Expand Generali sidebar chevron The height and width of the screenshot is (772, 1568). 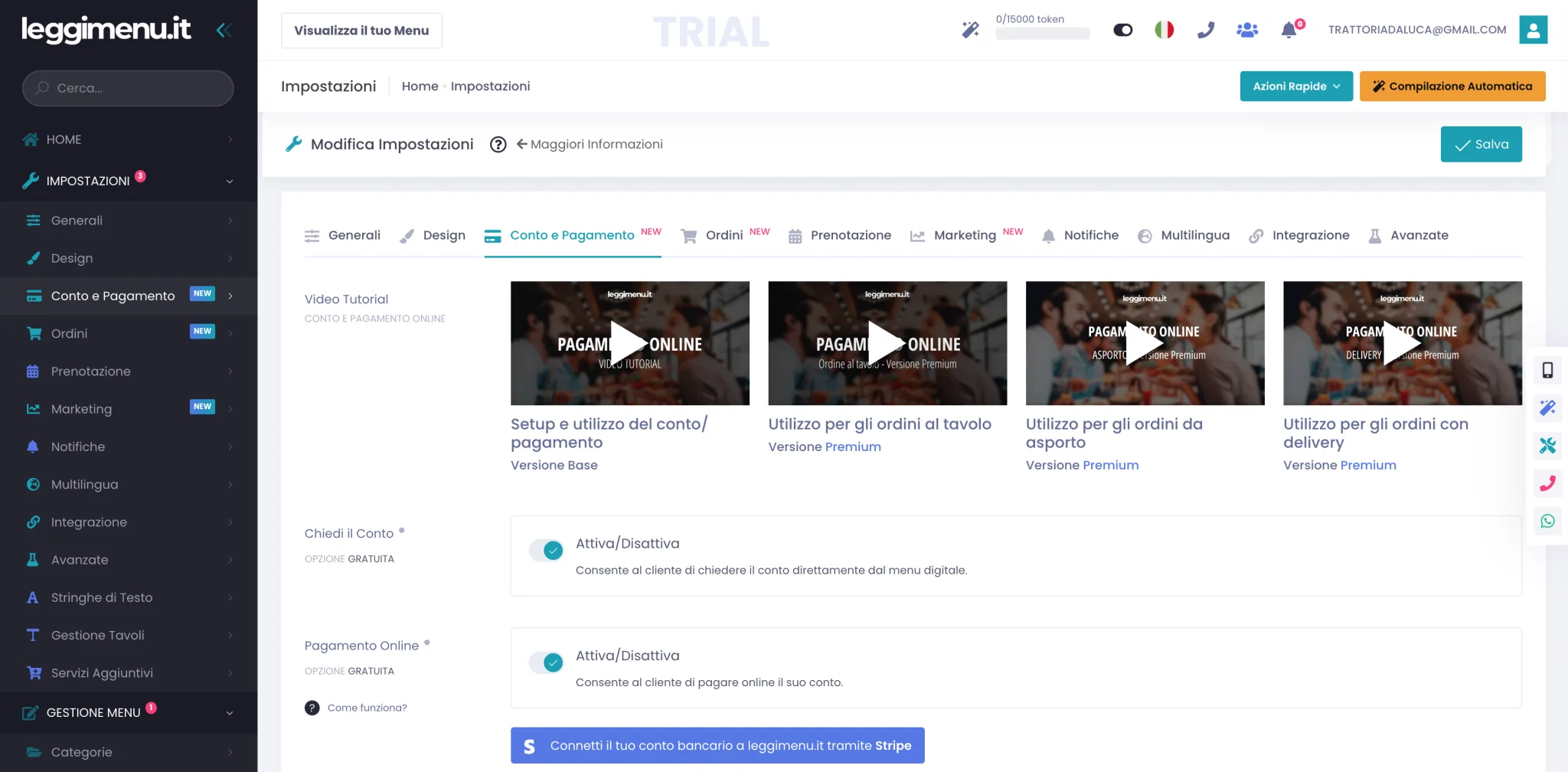tap(230, 221)
